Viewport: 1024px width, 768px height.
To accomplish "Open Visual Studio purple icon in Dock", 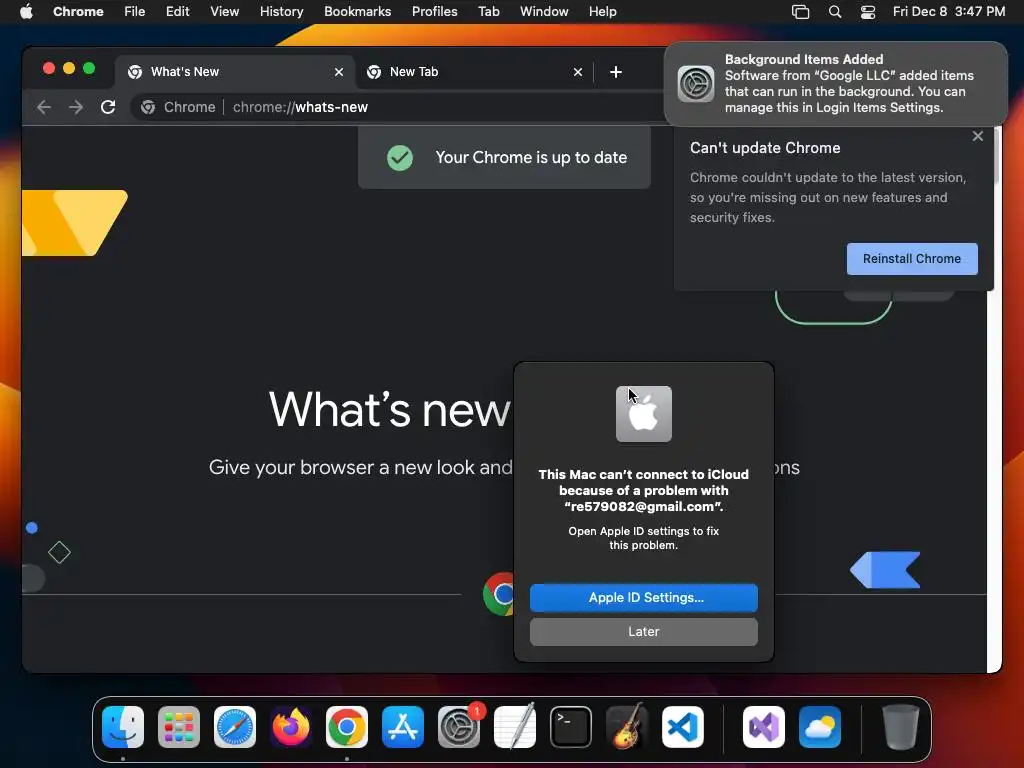I will tap(764, 726).
